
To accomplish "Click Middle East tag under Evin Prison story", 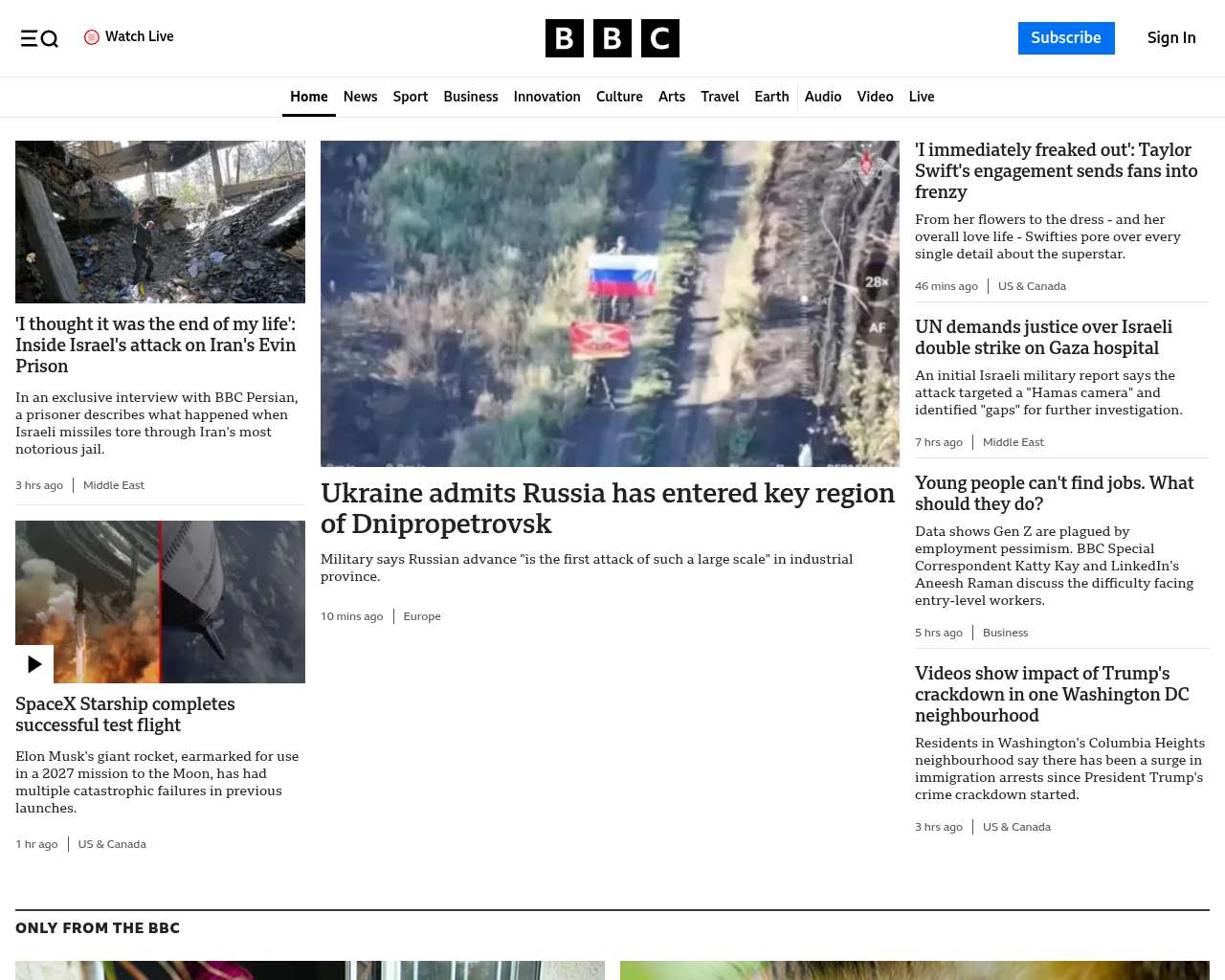I will (114, 485).
